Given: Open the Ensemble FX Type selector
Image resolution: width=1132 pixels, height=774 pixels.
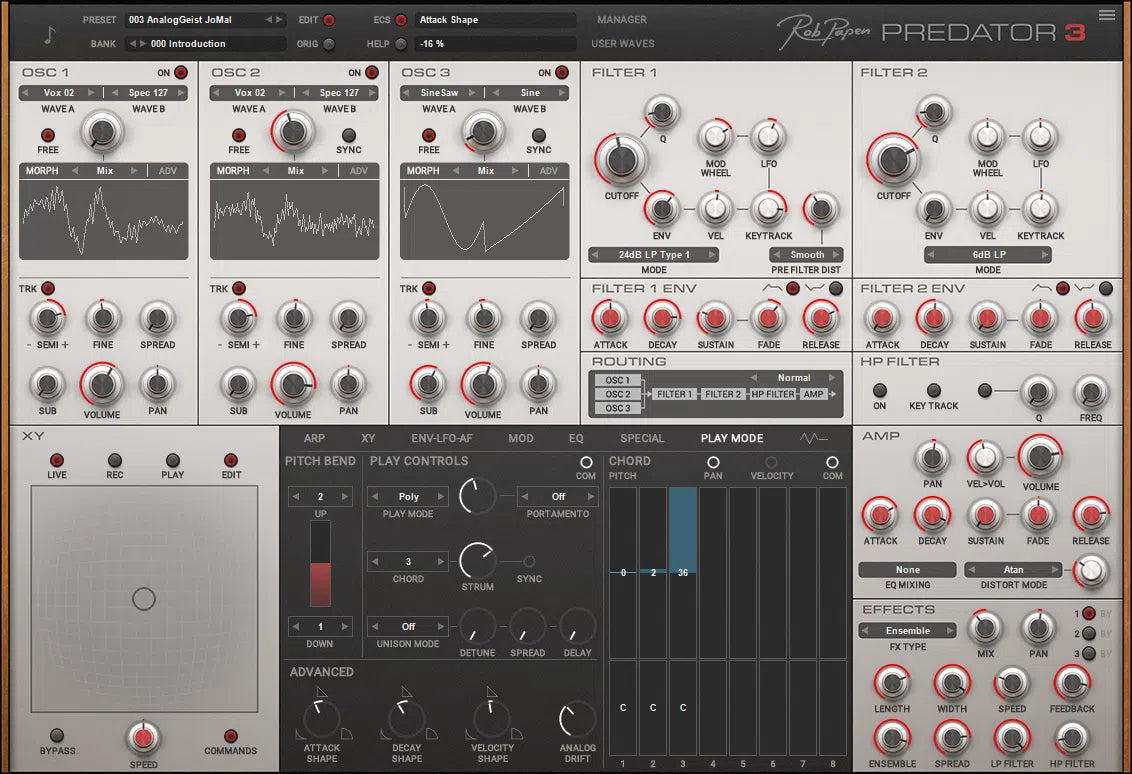Looking at the screenshot, I should [906, 630].
